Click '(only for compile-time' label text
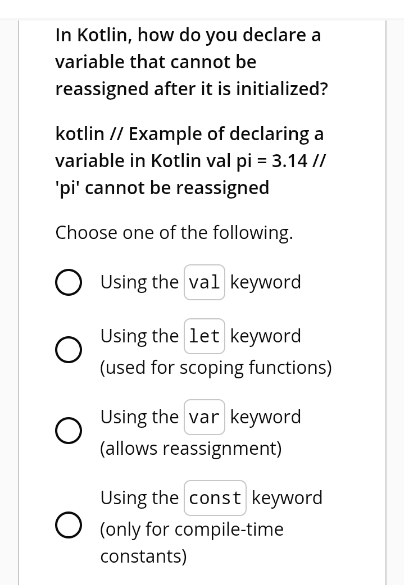Viewport: 404px width, 585px height. (192, 529)
